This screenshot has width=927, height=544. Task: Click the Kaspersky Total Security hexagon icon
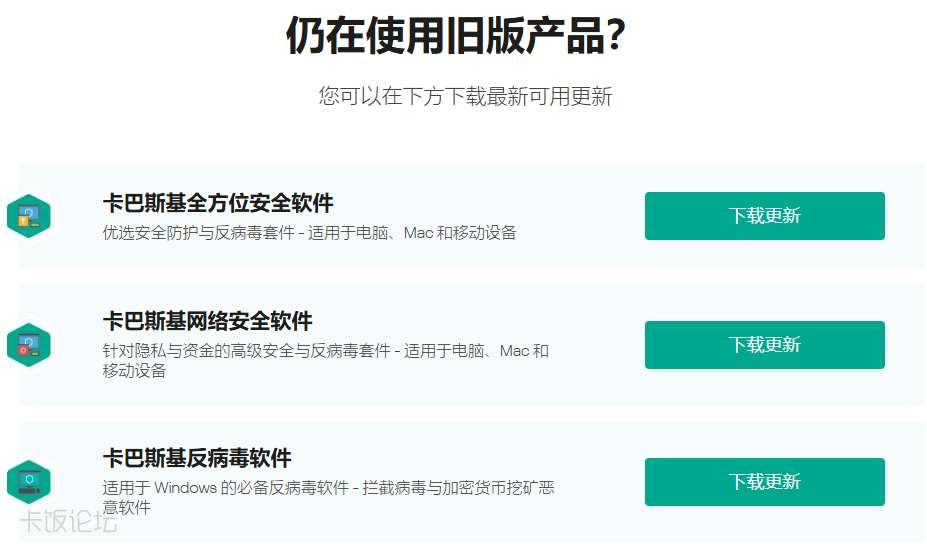[x=29, y=216]
